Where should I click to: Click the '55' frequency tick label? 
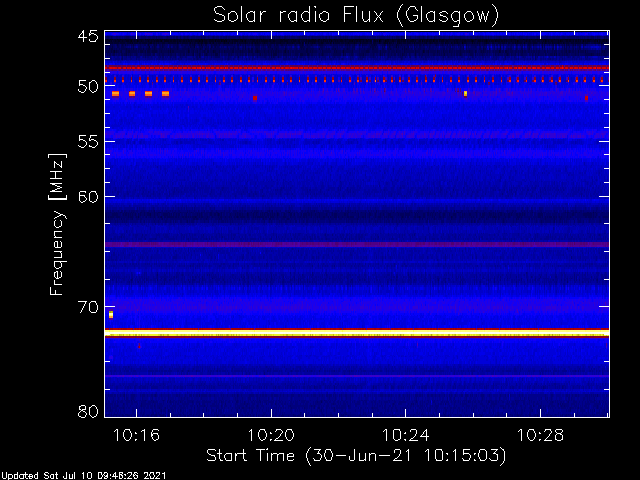coord(88,142)
